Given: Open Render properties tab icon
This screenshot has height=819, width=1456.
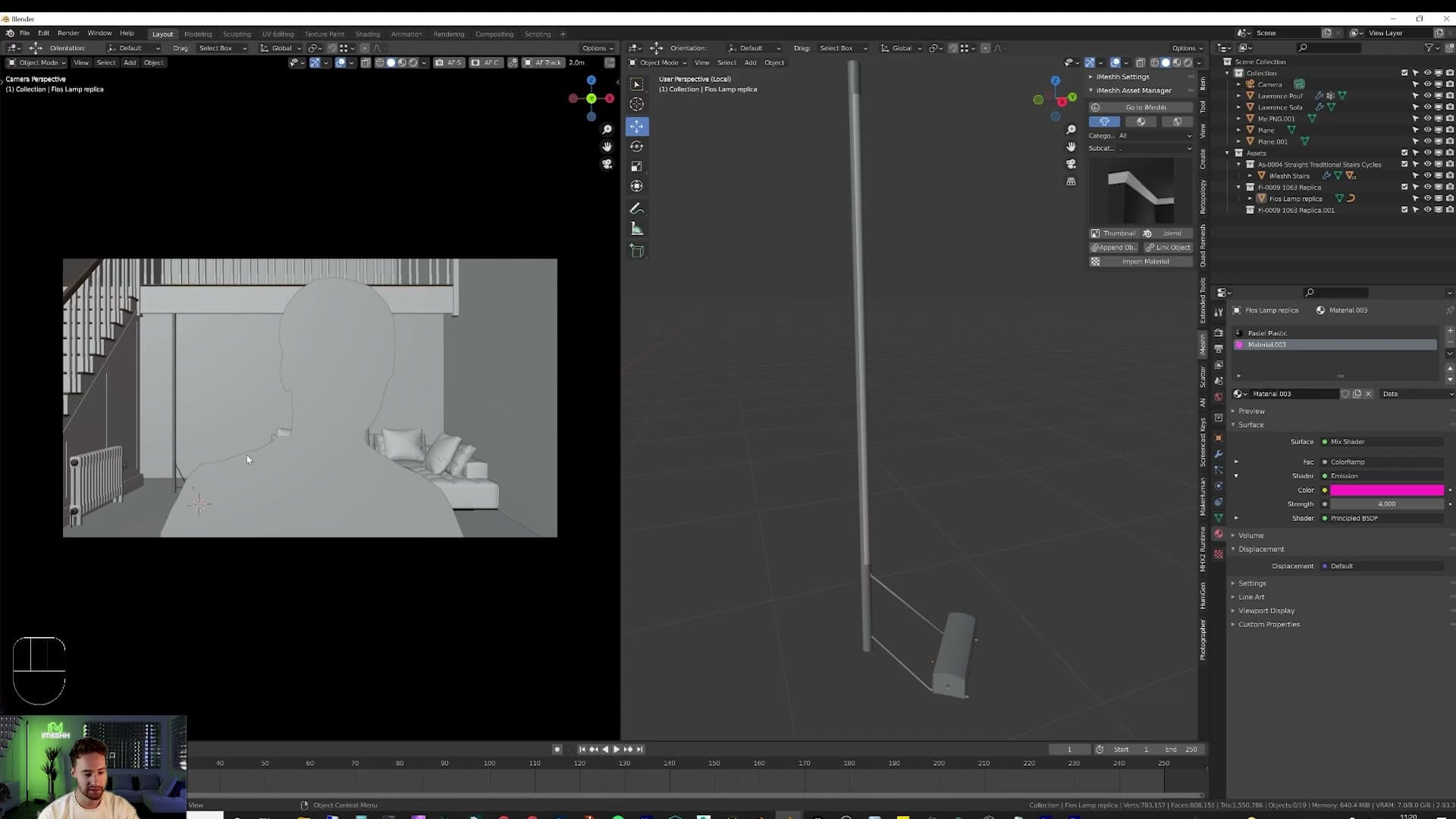Looking at the screenshot, I should [x=1219, y=333].
